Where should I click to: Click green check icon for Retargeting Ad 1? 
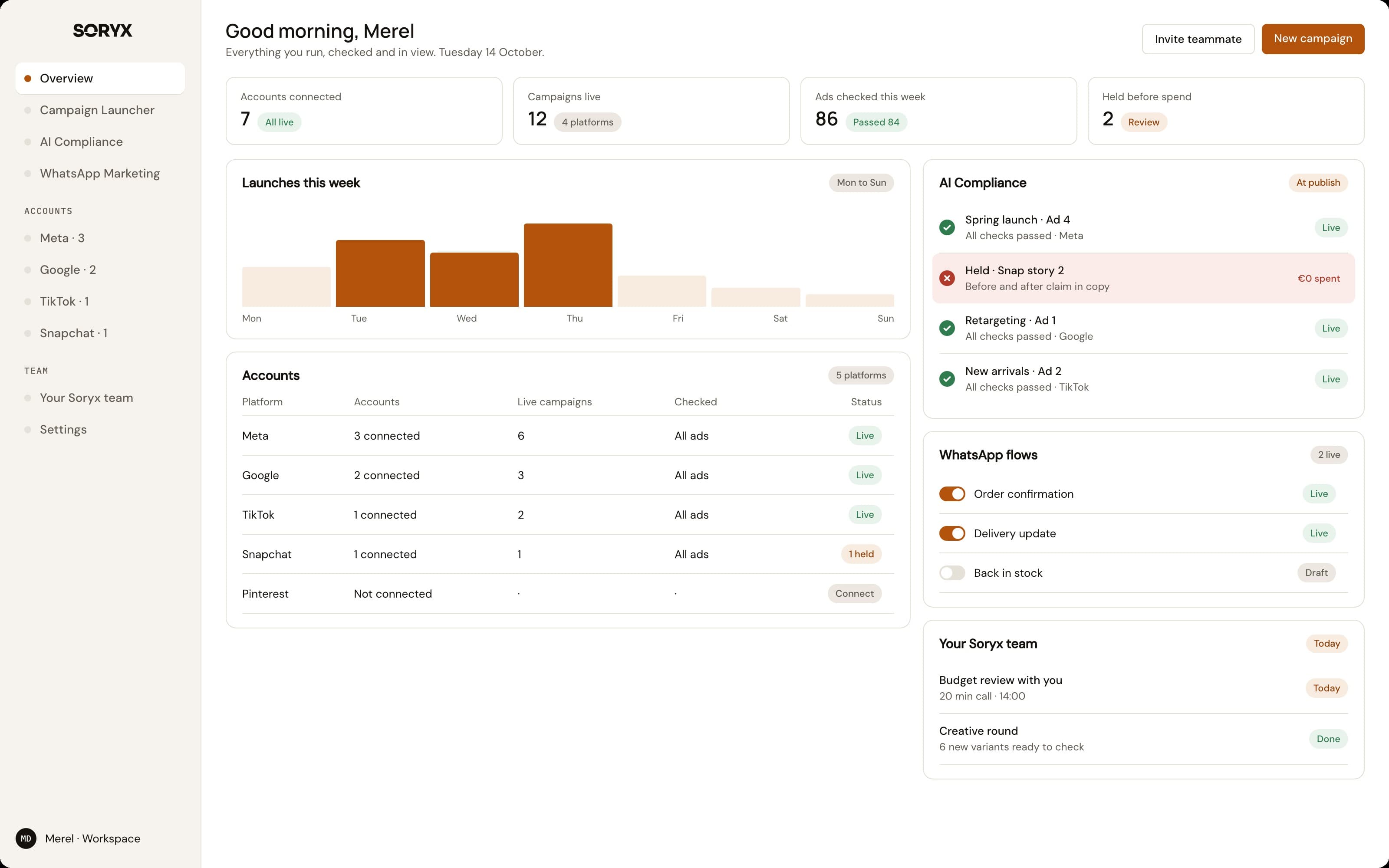point(947,329)
